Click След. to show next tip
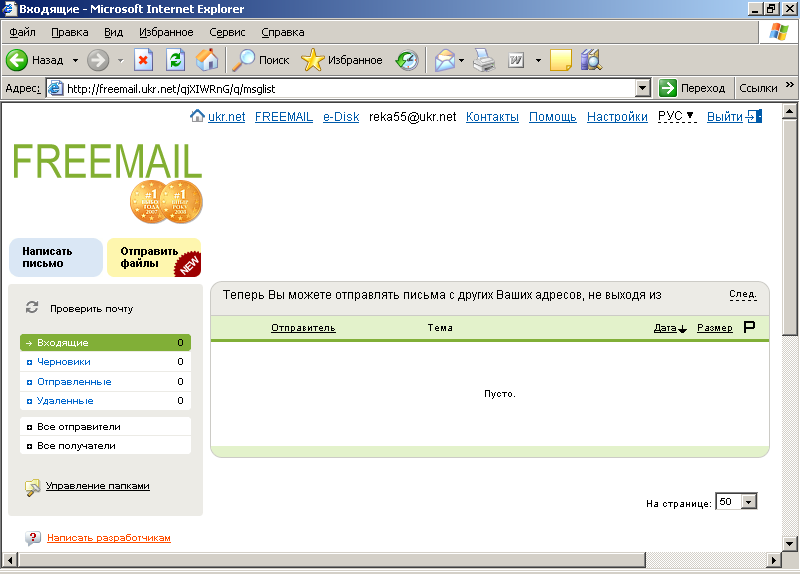Image resolution: width=800 pixels, height=574 pixels. click(743, 294)
